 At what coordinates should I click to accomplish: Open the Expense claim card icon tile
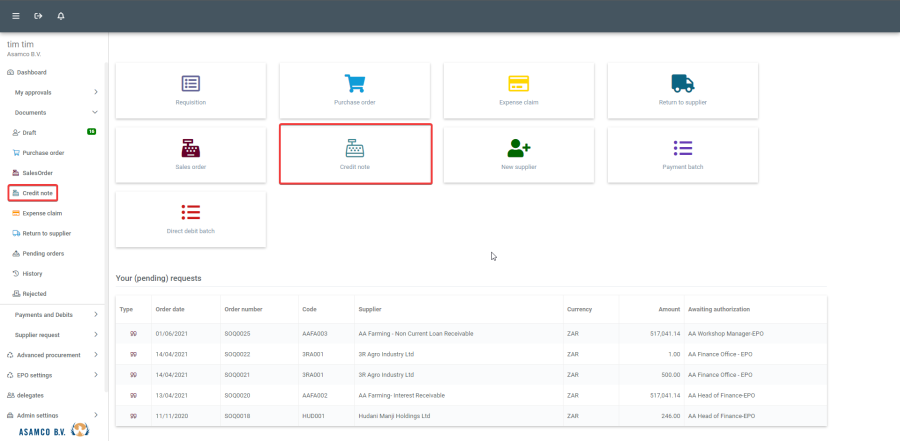518,90
